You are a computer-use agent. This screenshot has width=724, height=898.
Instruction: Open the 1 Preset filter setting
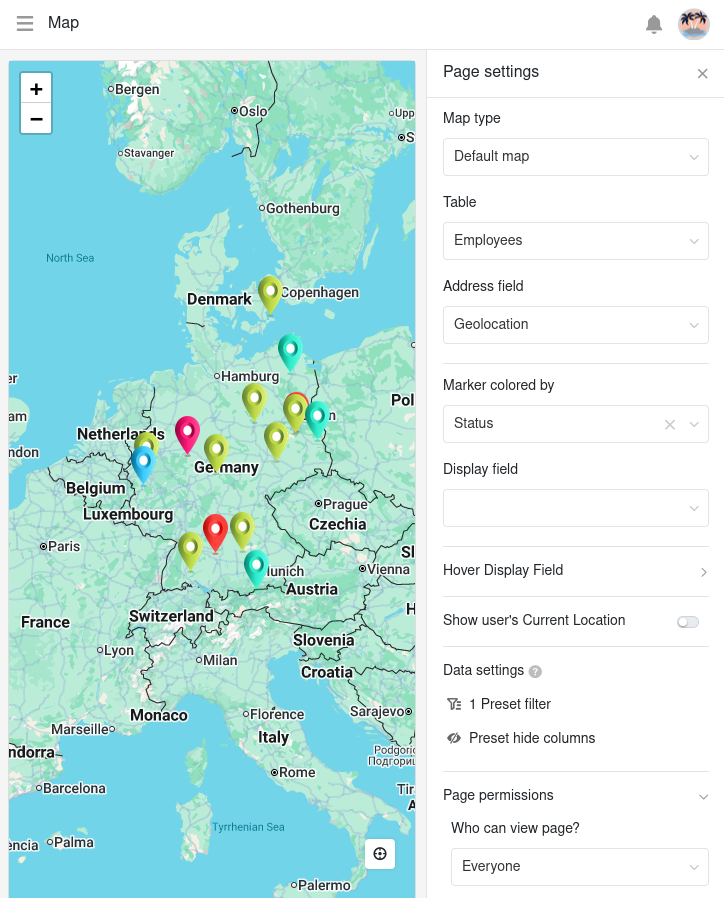click(x=509, y=704)
